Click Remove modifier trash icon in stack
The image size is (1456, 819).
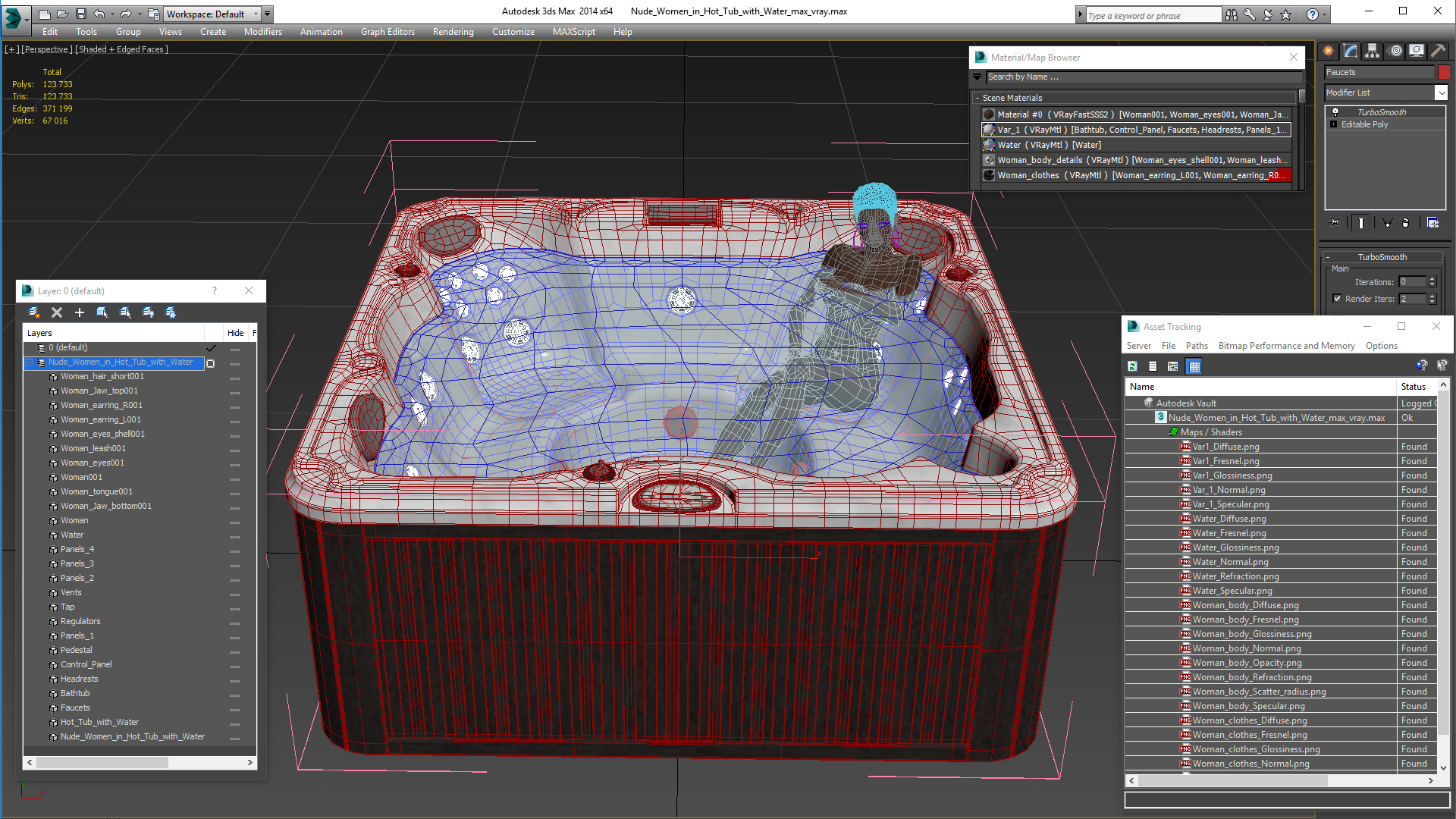(1405, 223)
